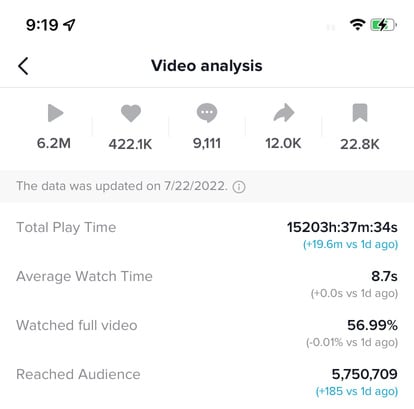Tap the Wi-Fi status icon

coord(357,25)
